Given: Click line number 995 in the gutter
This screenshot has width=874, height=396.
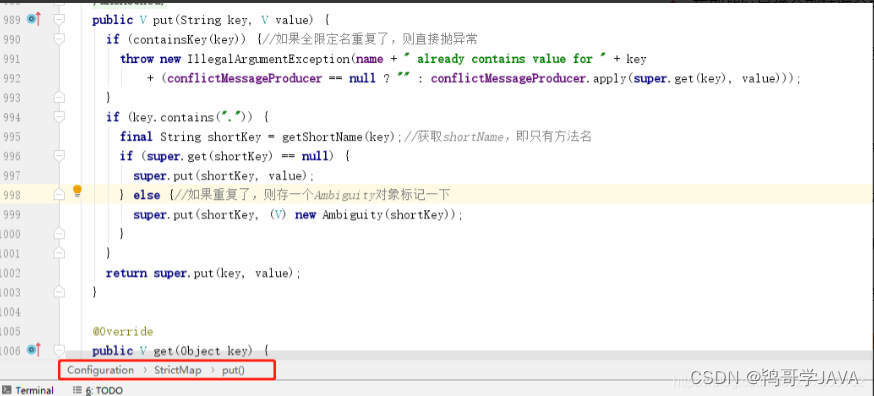Looking at the screenshot, I should click(11, 137).
